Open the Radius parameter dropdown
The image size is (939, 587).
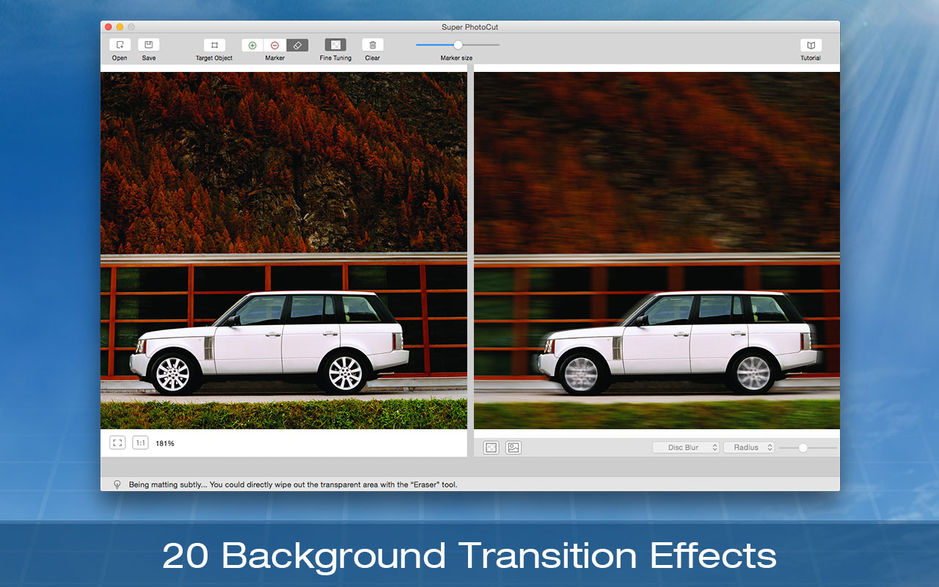[x=748, y=447]
